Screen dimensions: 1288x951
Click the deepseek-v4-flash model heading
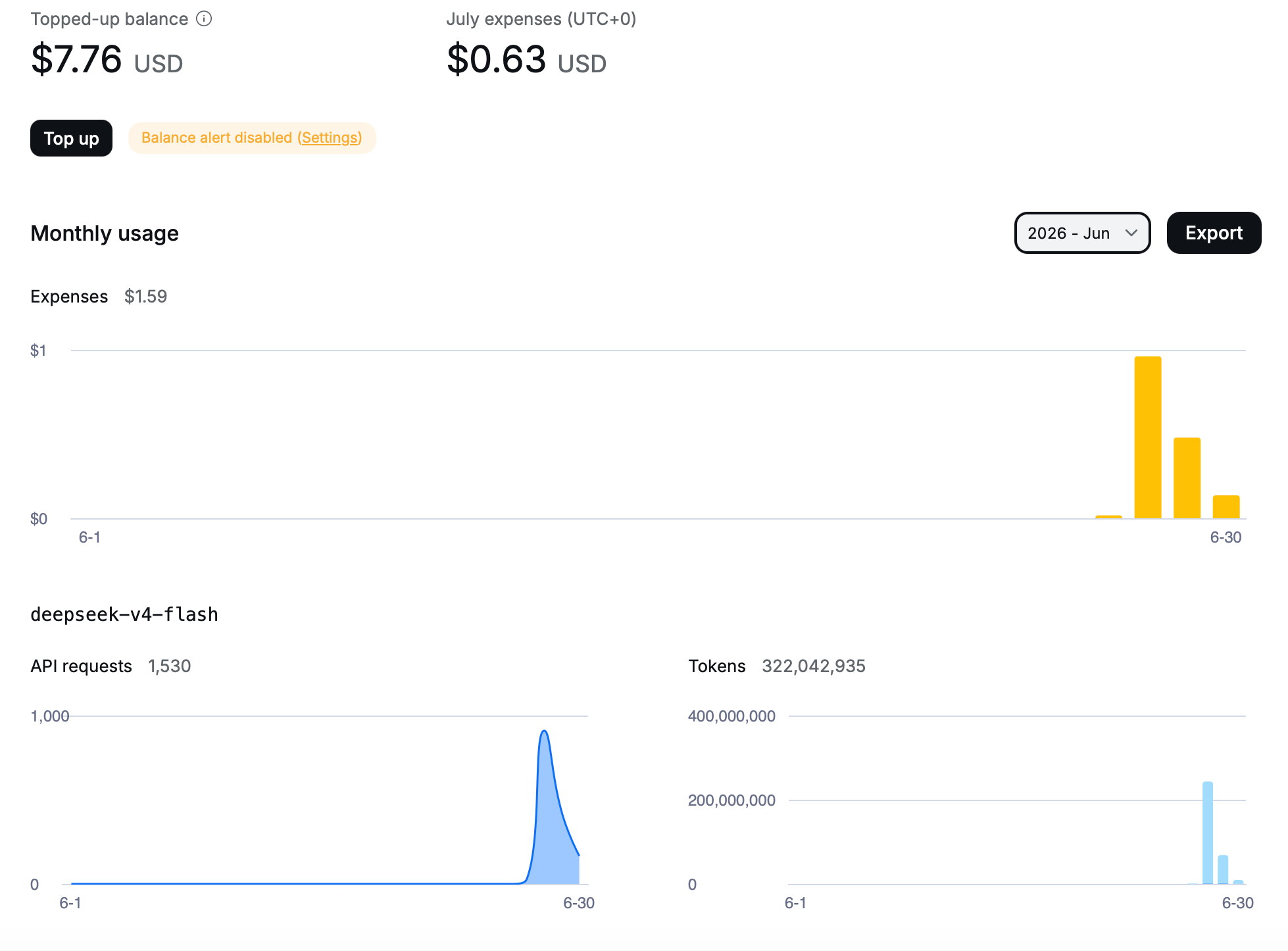124,614
